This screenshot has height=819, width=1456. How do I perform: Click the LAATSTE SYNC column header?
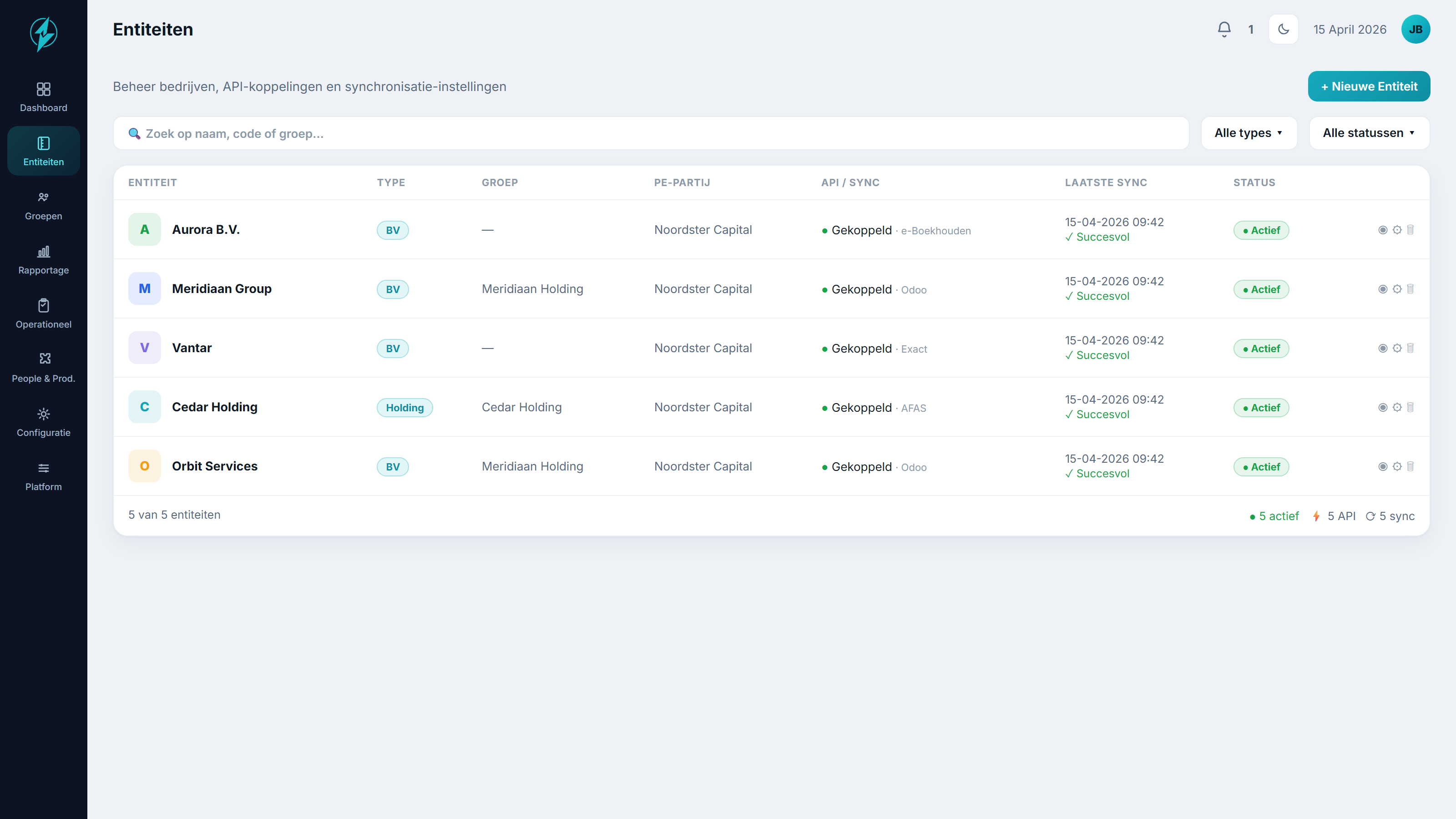click(1106, 182)
